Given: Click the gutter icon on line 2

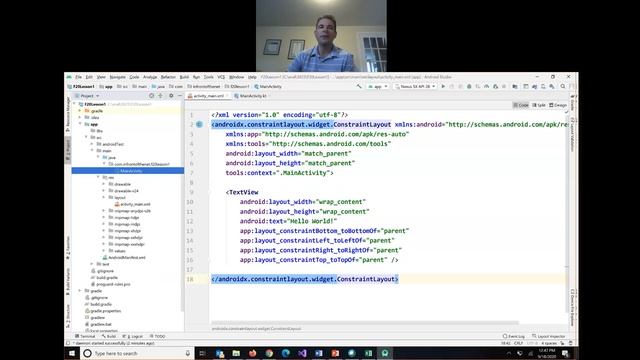Looking at the screenshot, I should coord(199,124).
